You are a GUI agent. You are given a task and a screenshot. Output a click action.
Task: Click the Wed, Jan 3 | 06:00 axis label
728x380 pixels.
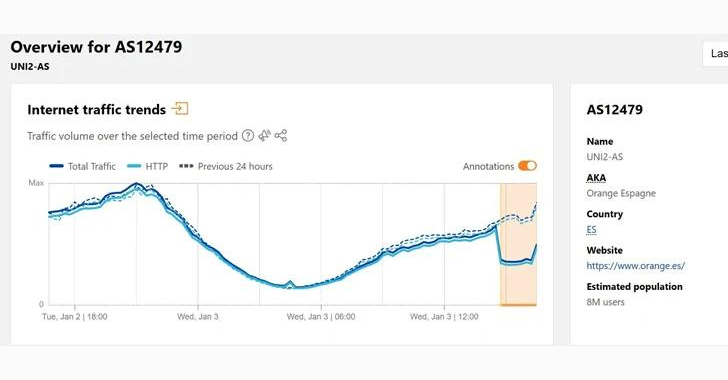[x=321, y=317]
